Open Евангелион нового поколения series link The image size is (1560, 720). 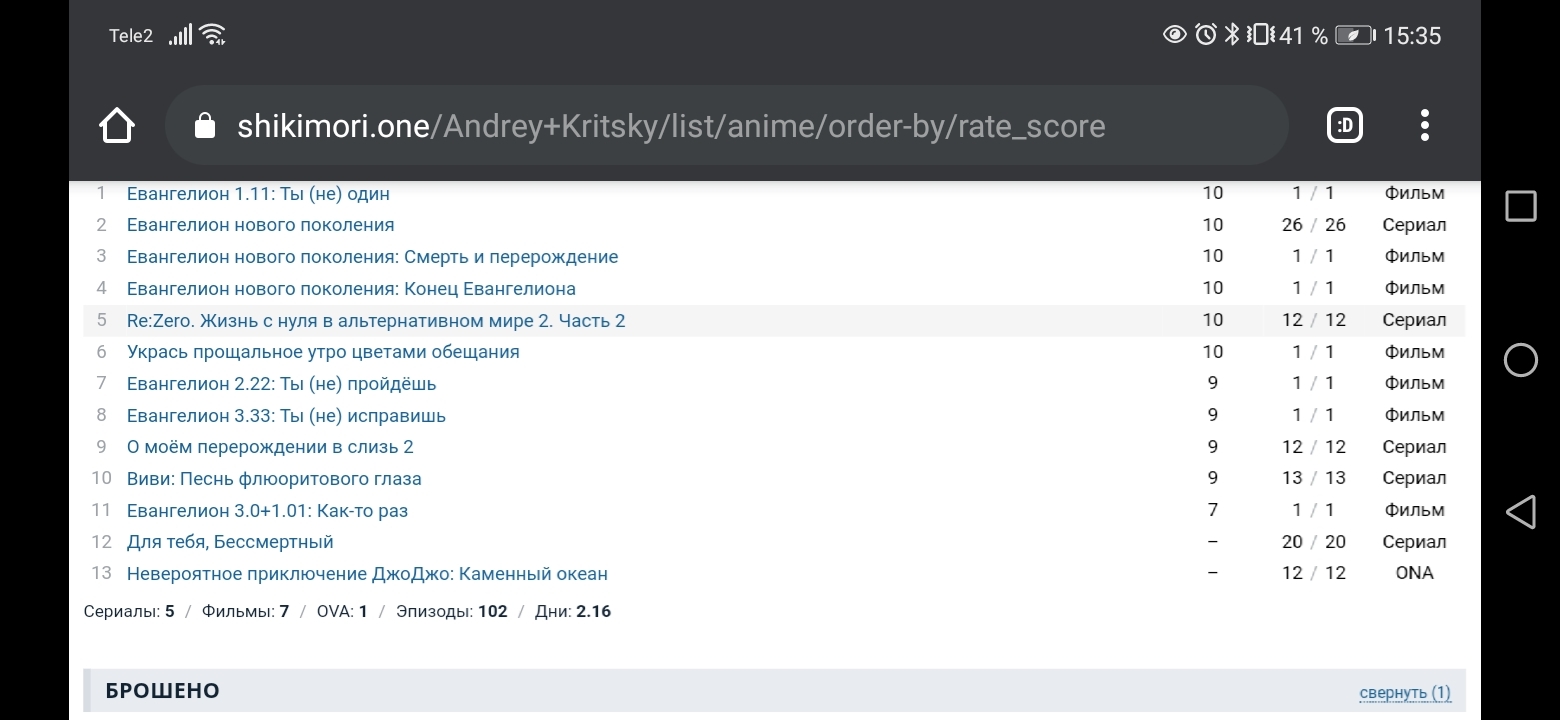point(260,225)
